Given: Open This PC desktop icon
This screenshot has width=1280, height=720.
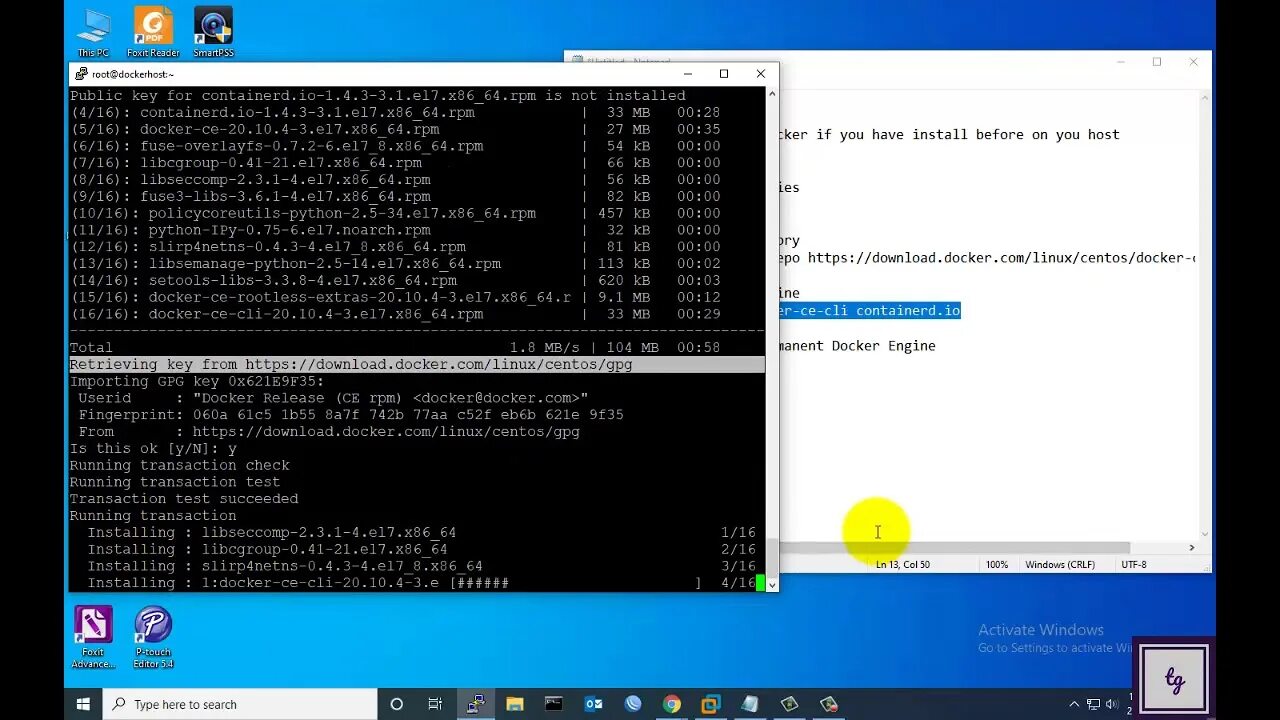Looking at the screenshot, I should coord(93,32).
